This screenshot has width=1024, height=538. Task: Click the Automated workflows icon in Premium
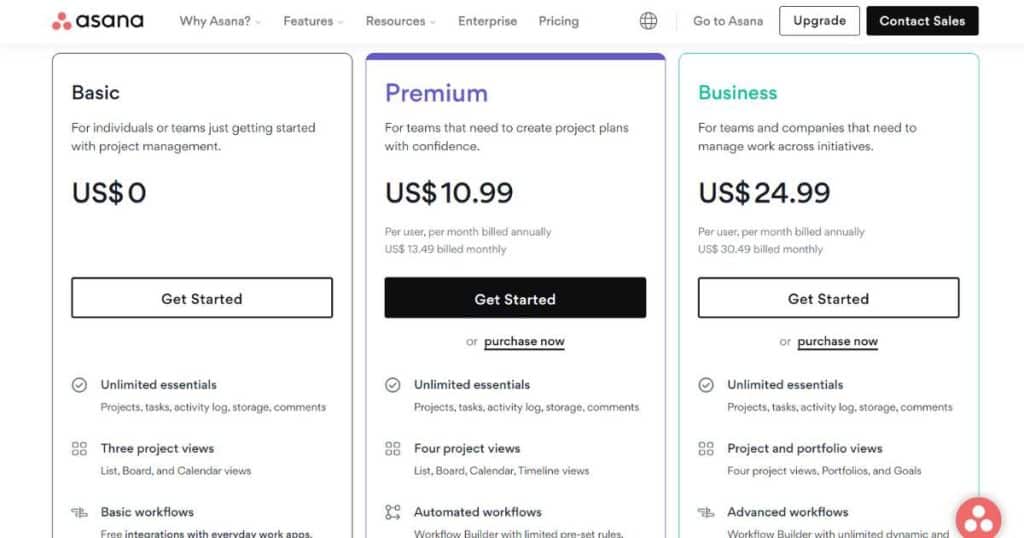(x=392, y=512)
